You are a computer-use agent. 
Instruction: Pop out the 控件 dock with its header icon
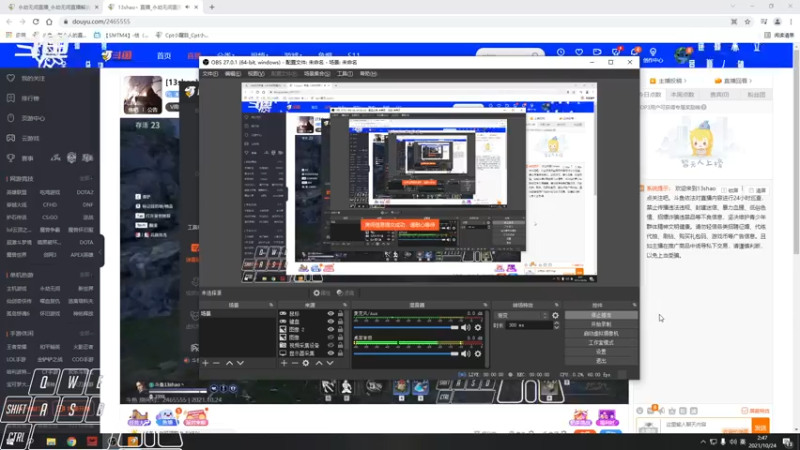coord(634,305)
